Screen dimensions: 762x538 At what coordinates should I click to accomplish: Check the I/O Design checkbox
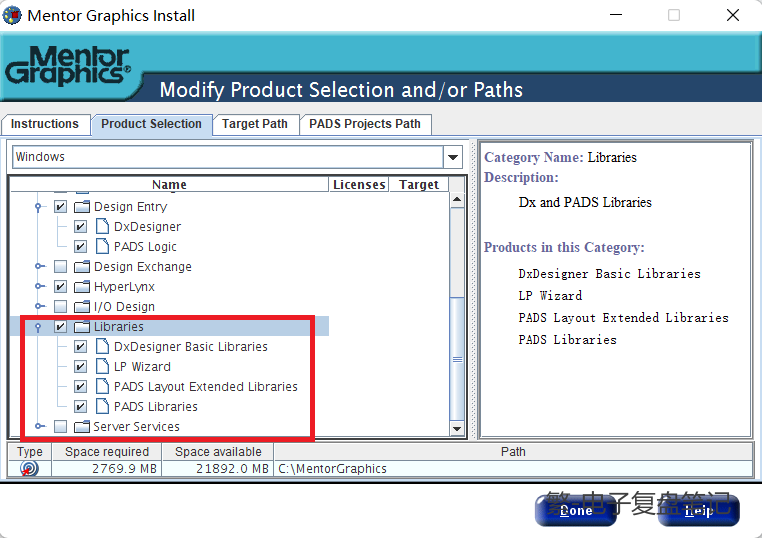[x=60, y=307]
